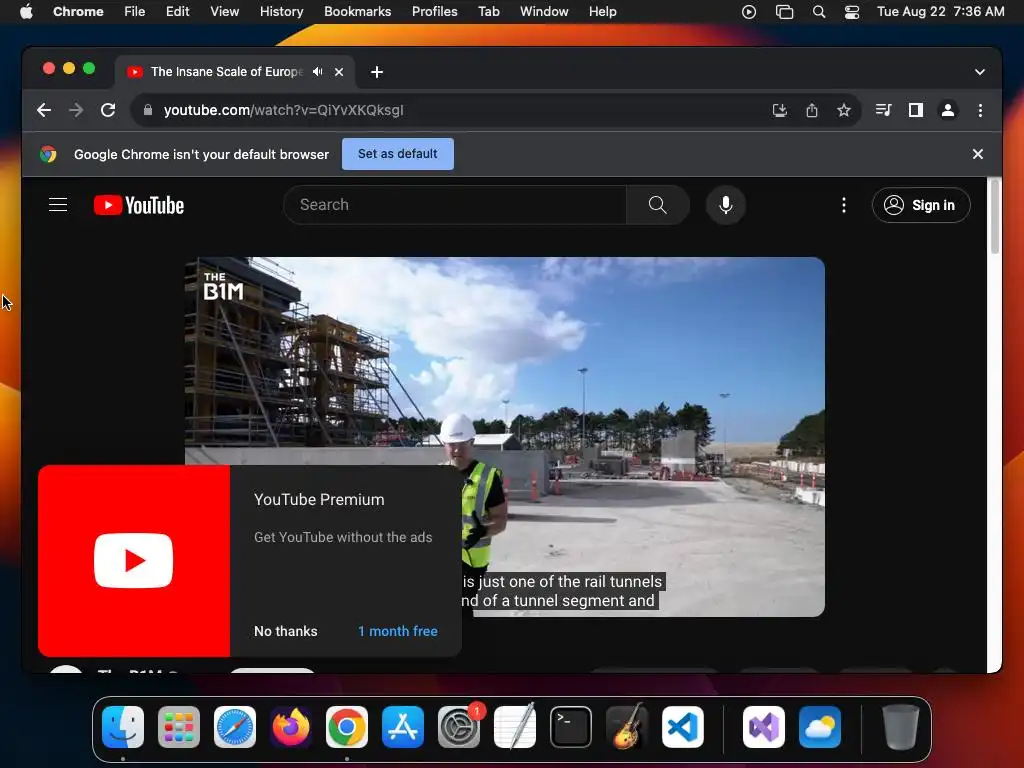Open the Profiles menu
The width and height of the screenshot is (1024, 768).
[434, 12]
